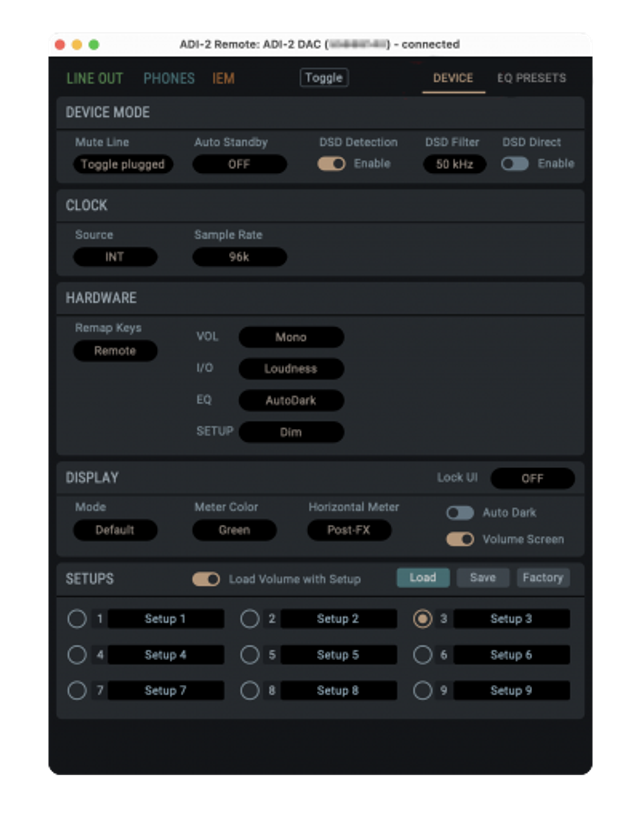Change the I/O key mapping set to Loudness

pos(291,368)
